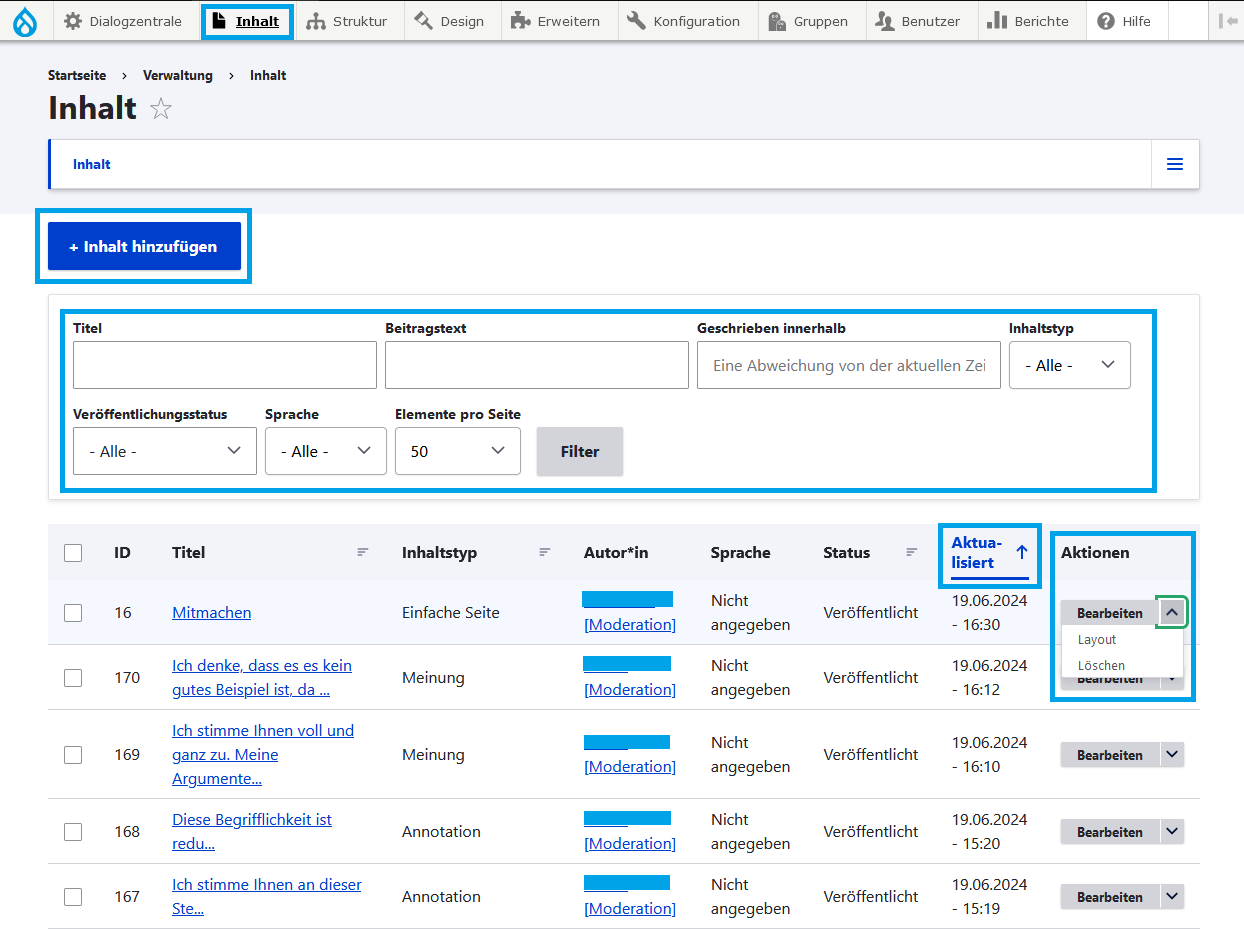Sort by Status column header text
The image size is (1244, 929).
pyautogui.click(x=847, y=552)
